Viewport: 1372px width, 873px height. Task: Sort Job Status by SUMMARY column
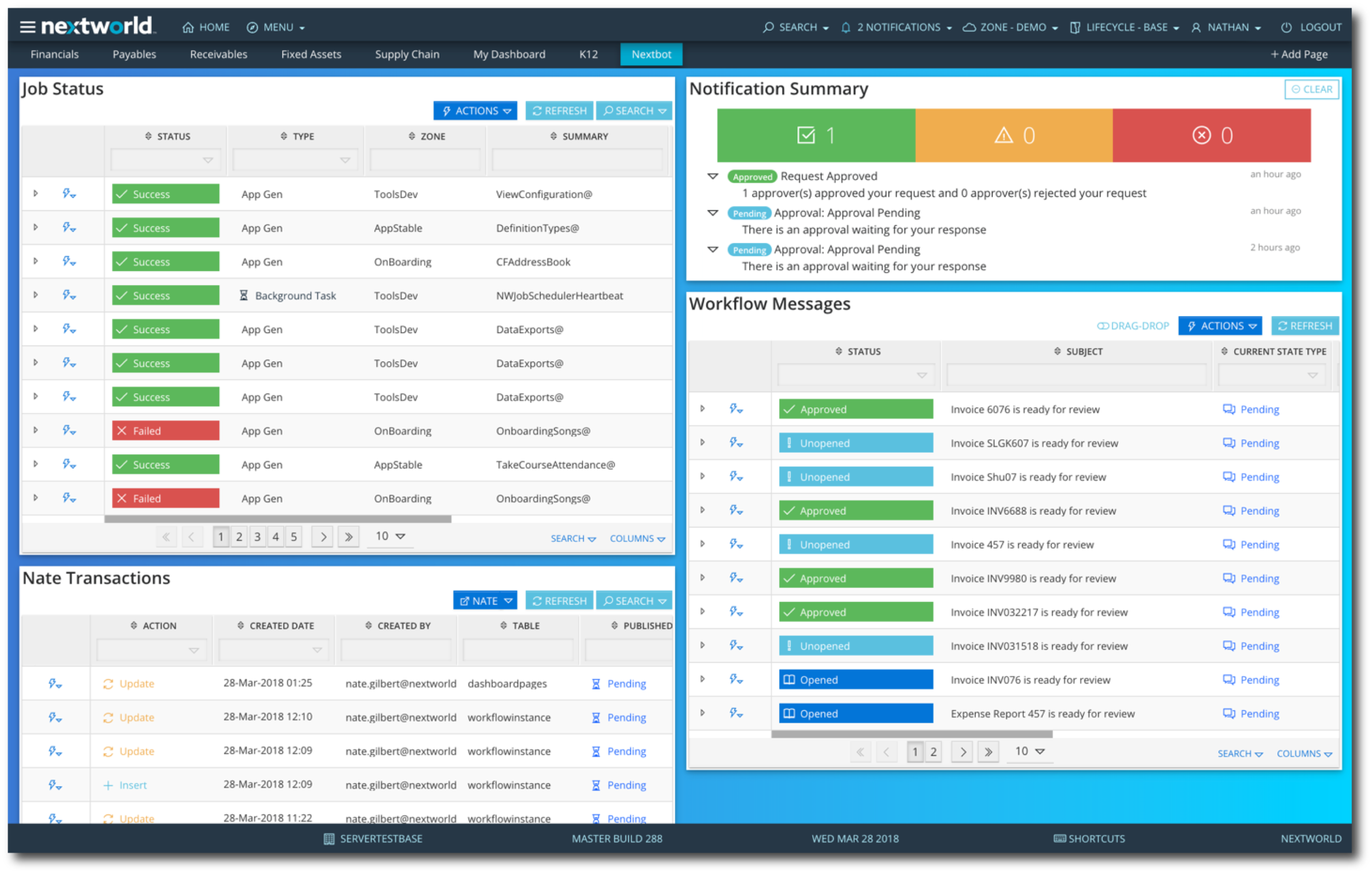click(579, 136)
